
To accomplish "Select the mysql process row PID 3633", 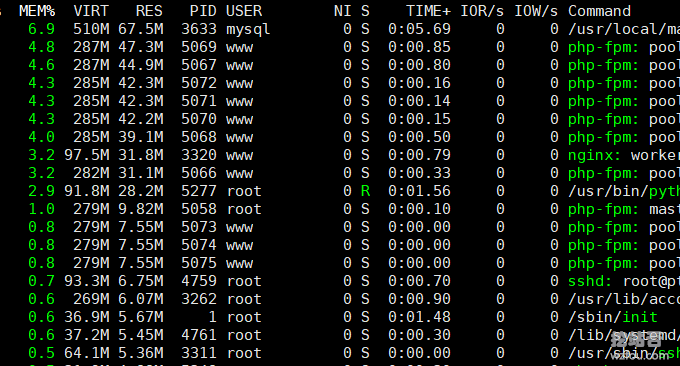I will pyautogui.click(x=340, y=29).
